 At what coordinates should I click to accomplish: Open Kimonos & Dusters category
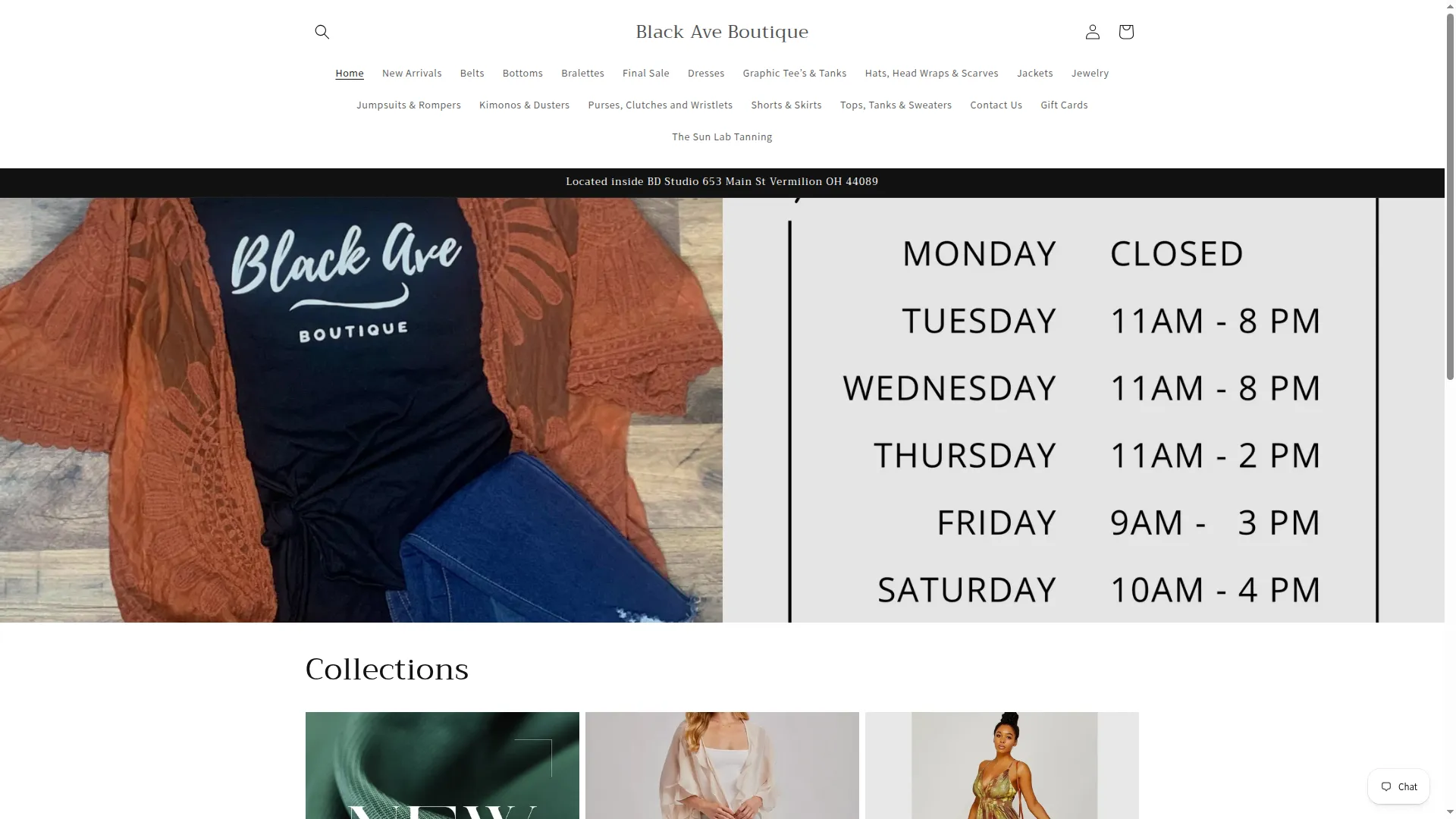point(524,105)
